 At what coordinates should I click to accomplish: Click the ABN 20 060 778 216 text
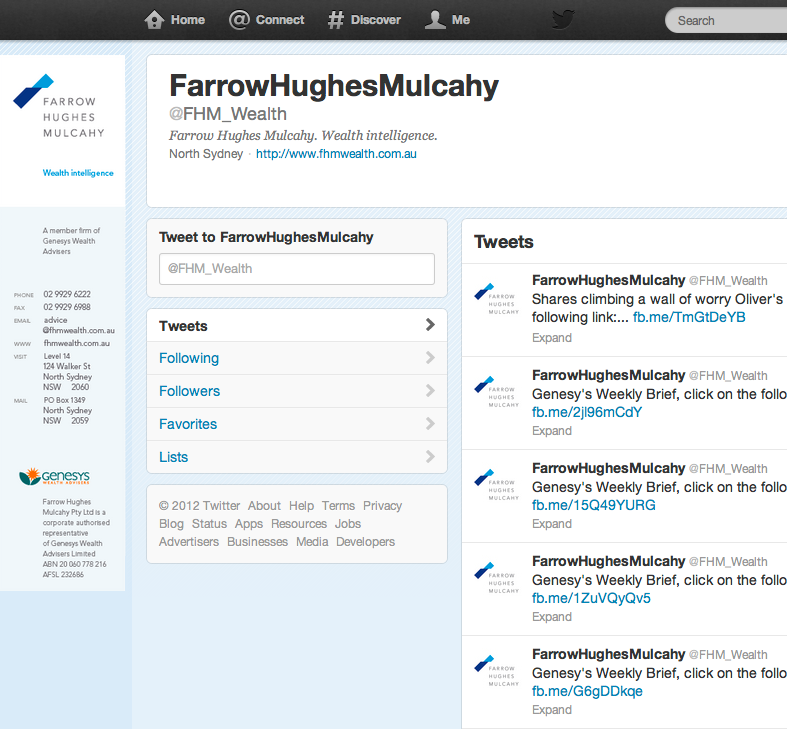(x=74, y=564)
